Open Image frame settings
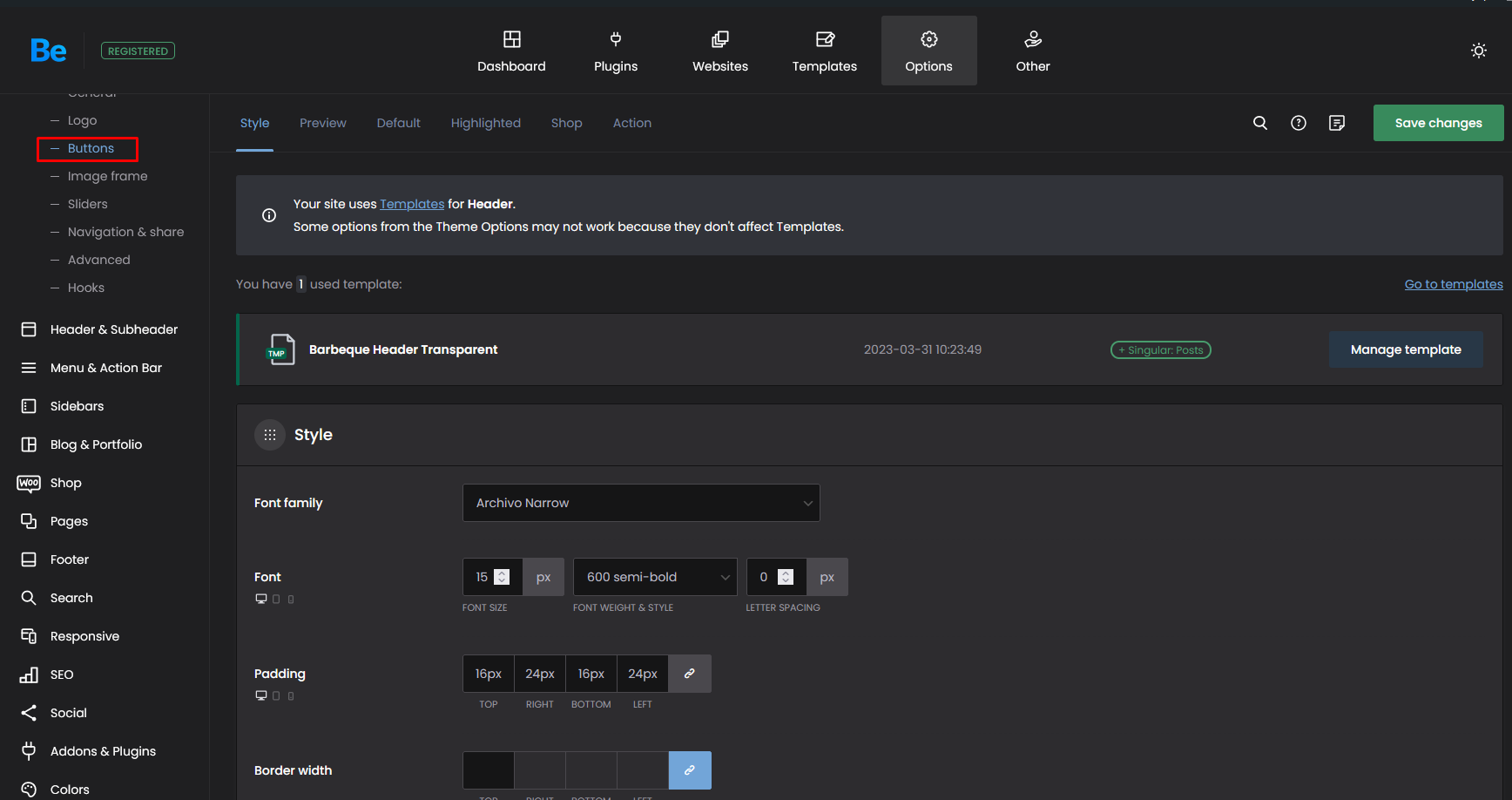The image size is (1512, 800). [x=108, y=176]
